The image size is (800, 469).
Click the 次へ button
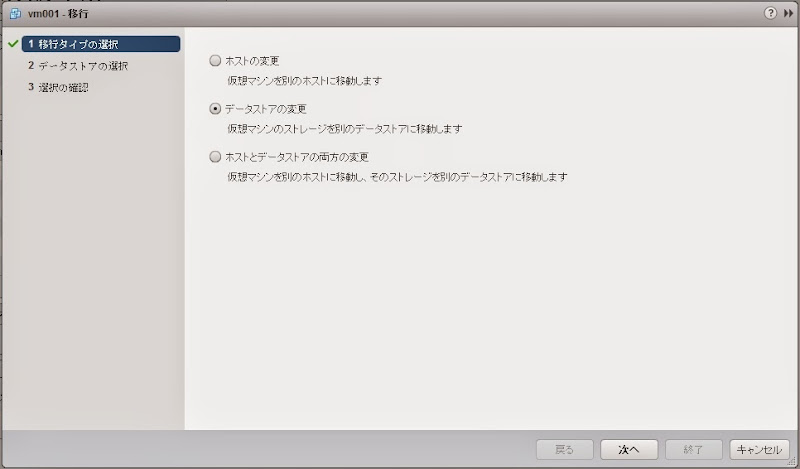click(629, 450)
